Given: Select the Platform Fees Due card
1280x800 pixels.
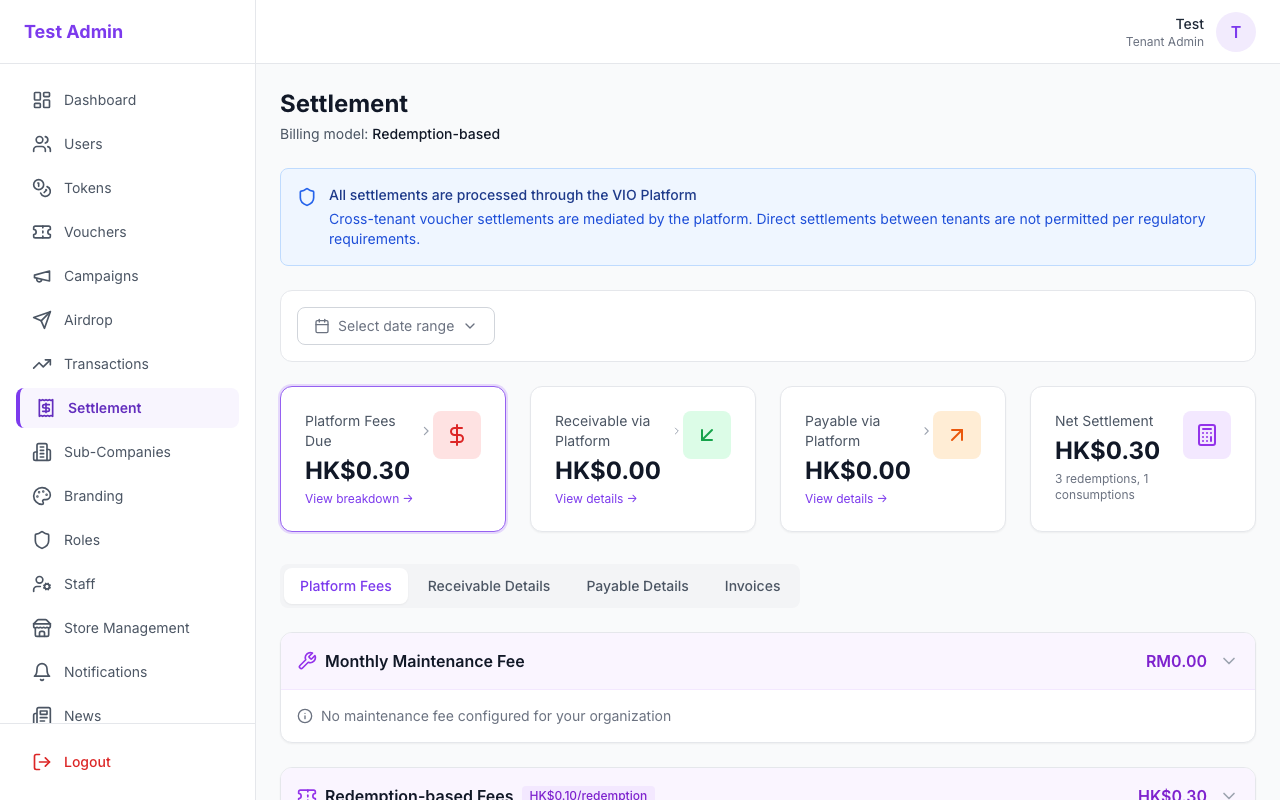Looking at the screenshot, I should point(393,459).
